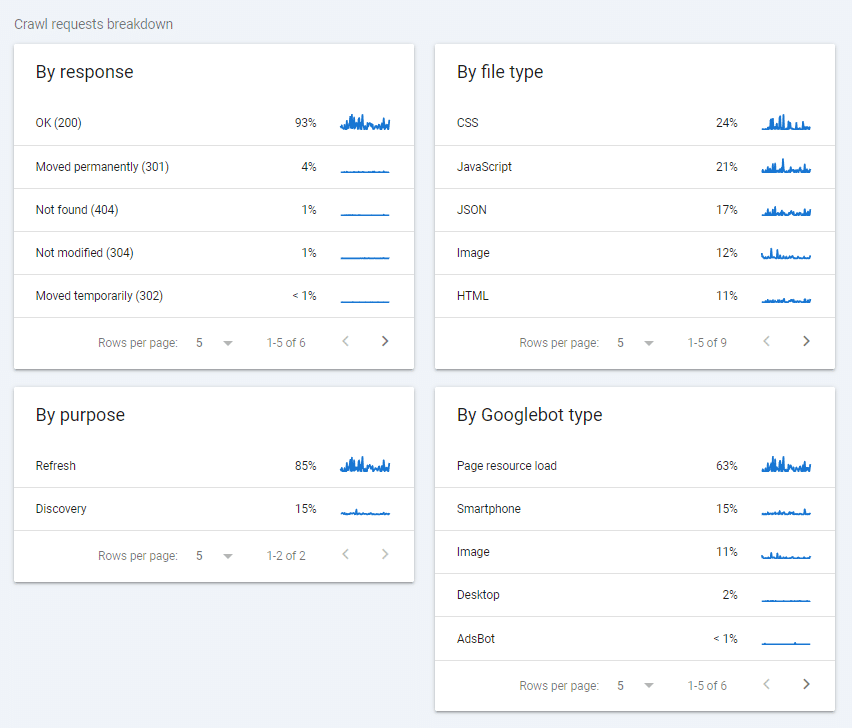Click the 93% value for OK (200)

point(305,123)
